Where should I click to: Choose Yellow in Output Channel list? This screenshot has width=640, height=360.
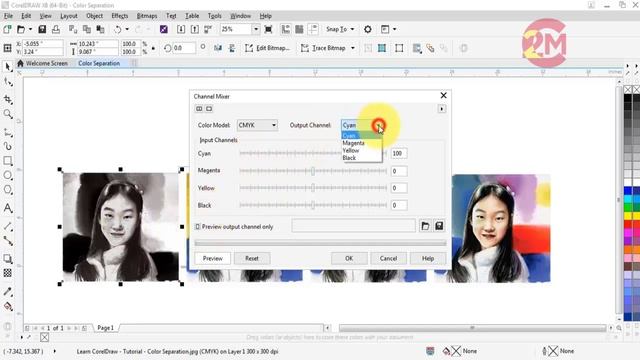362,151
